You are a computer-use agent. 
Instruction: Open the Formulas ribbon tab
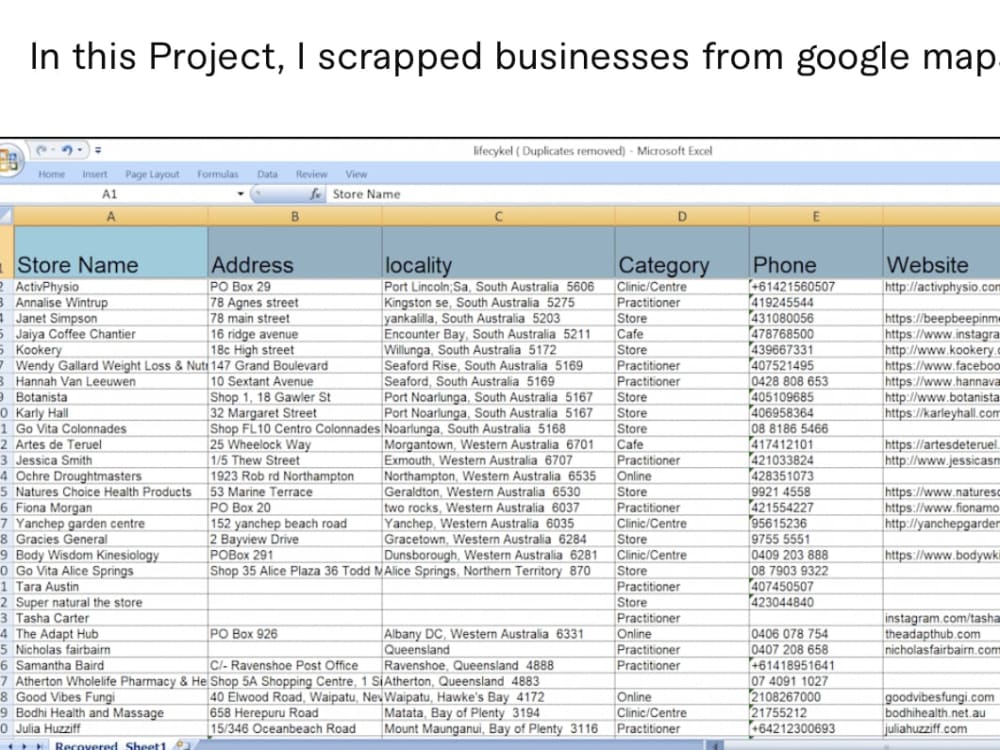click(217, 174)
